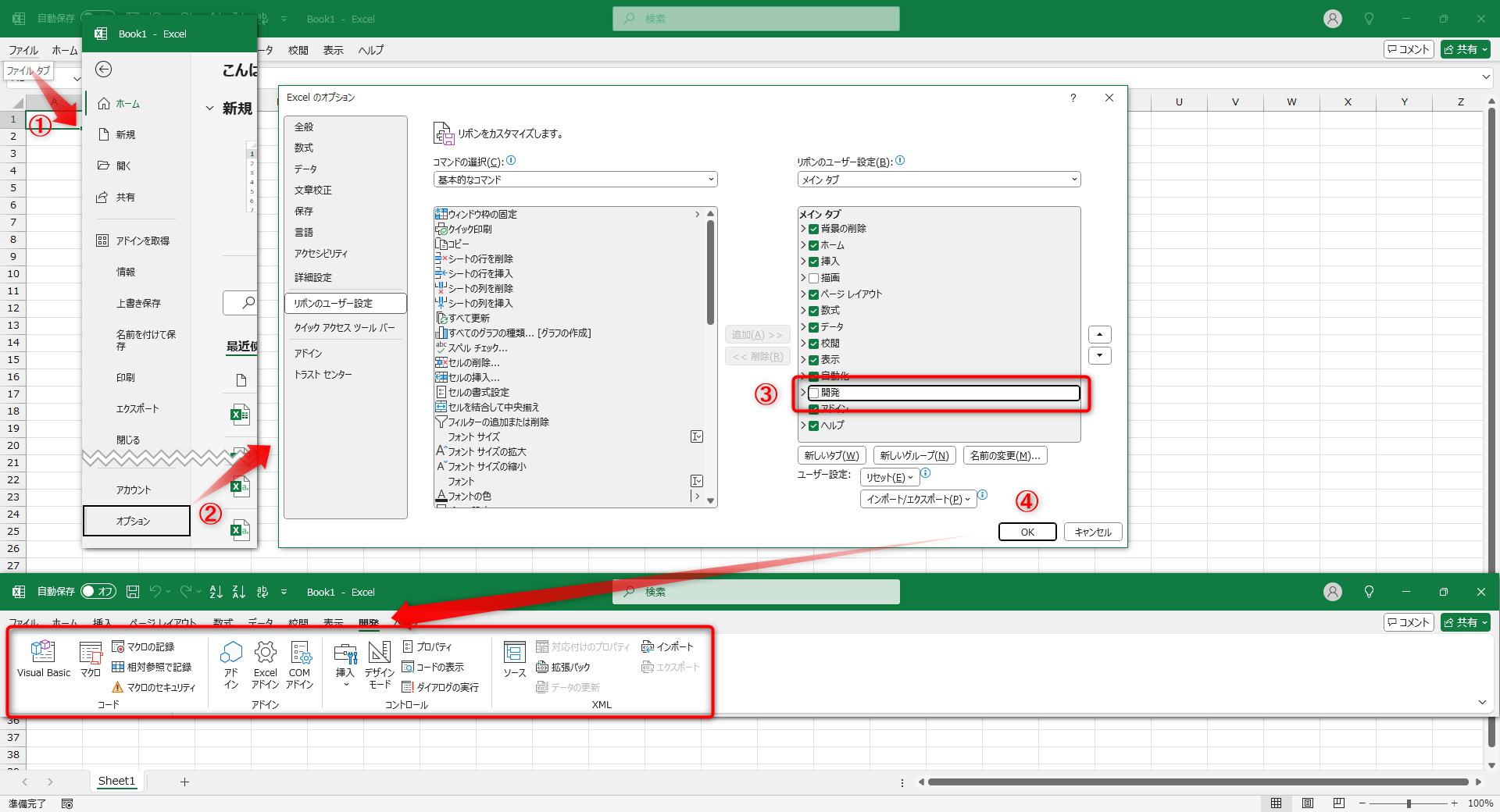This screenshot has width=1500, height=812.
Task: Click the page break preview icon in status bar
Action: pyautogui.click(x=1339, y=803)
